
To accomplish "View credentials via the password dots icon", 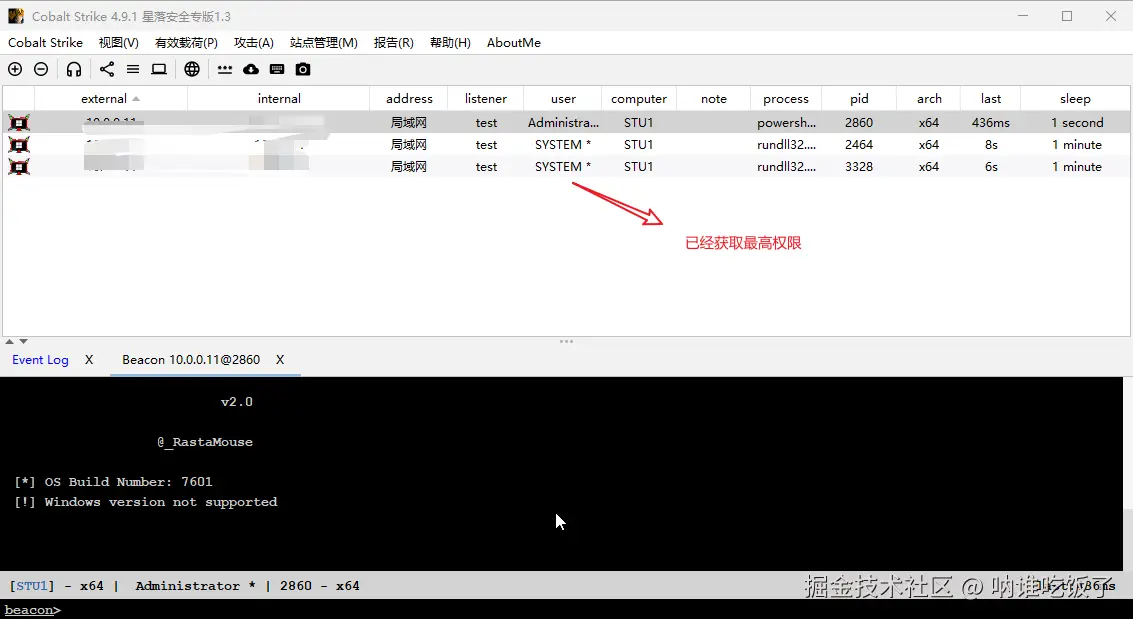I will click(x=225, y=69).
